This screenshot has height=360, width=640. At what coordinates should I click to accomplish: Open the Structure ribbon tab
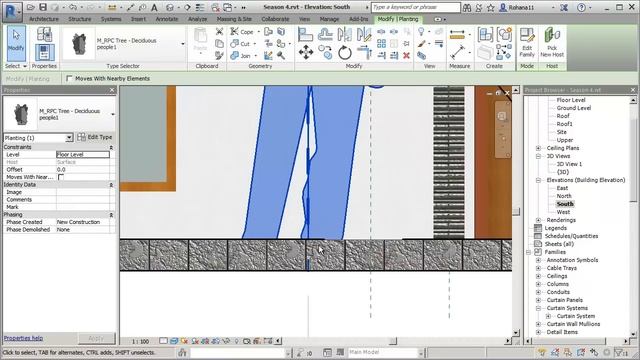80,19
